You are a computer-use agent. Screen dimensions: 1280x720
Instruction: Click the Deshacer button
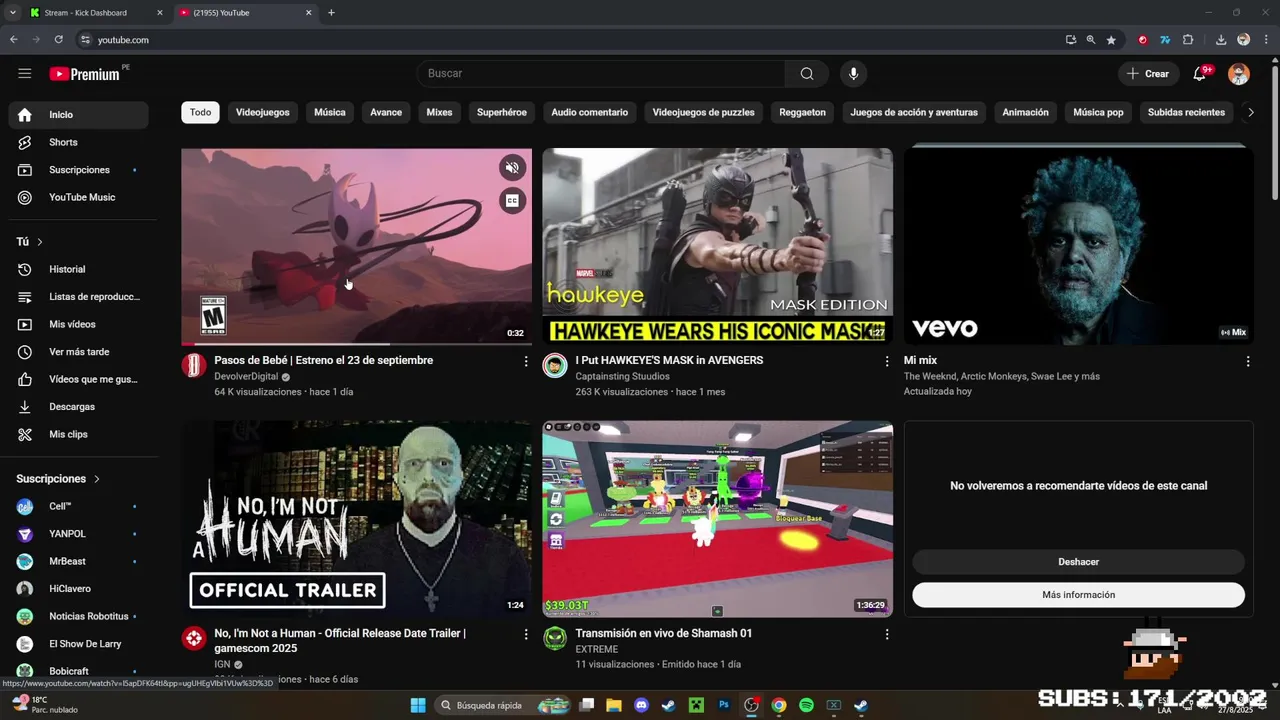[x=1078, y=562]
